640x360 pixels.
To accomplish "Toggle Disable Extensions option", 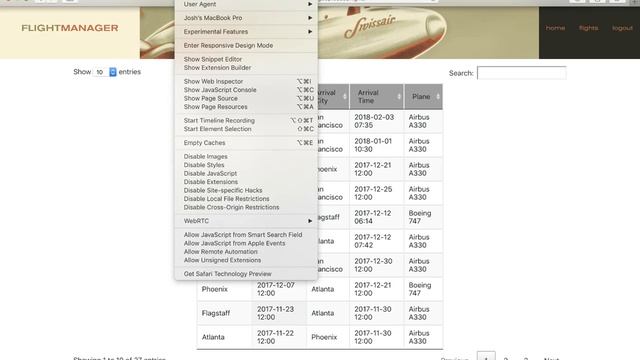I will pyautogui.click(x=246, y=182).
